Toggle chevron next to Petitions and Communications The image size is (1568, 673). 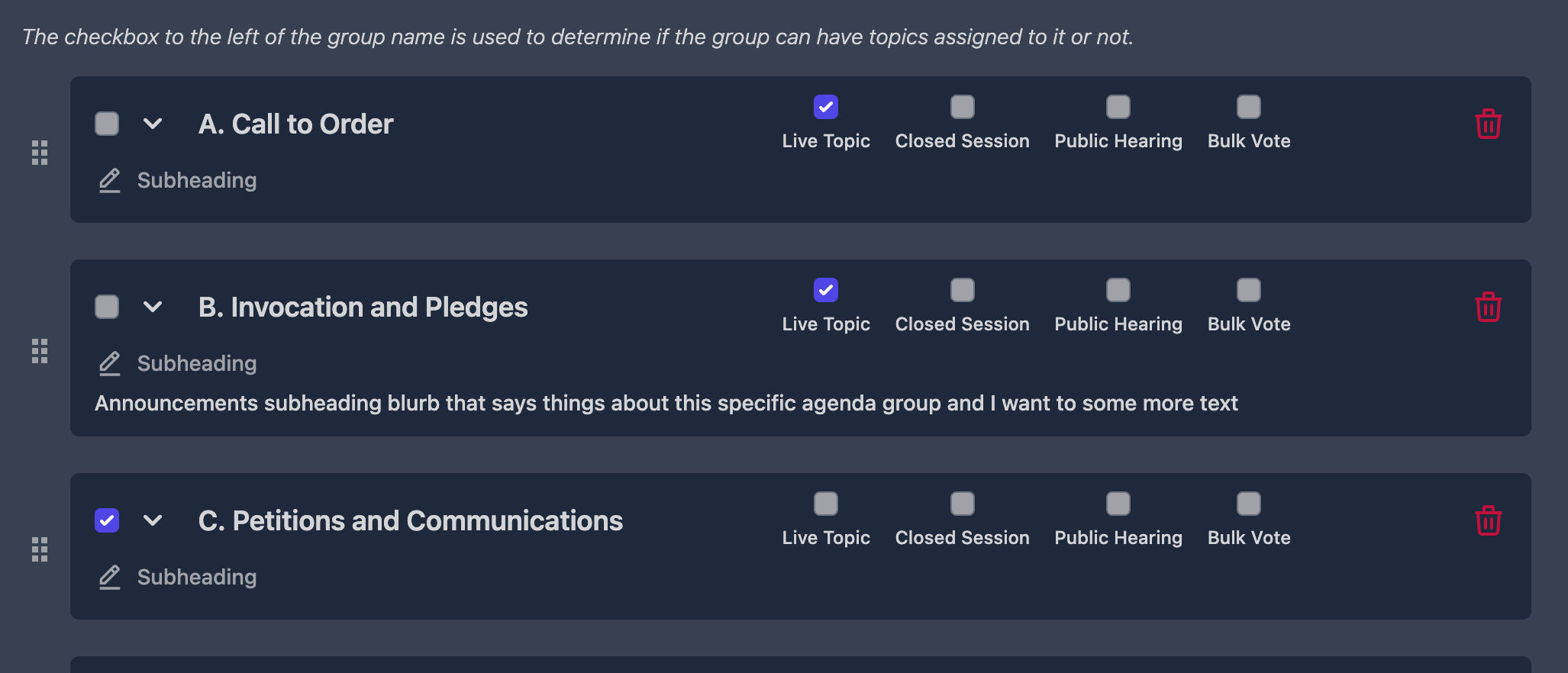pos(153,520)
